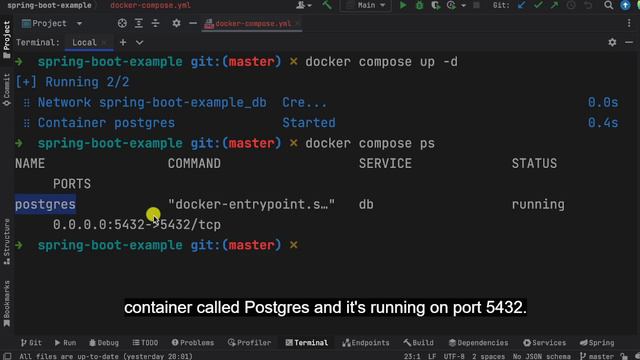Click the stop button in toolbar
640x360 pixels.
(476, 5)
